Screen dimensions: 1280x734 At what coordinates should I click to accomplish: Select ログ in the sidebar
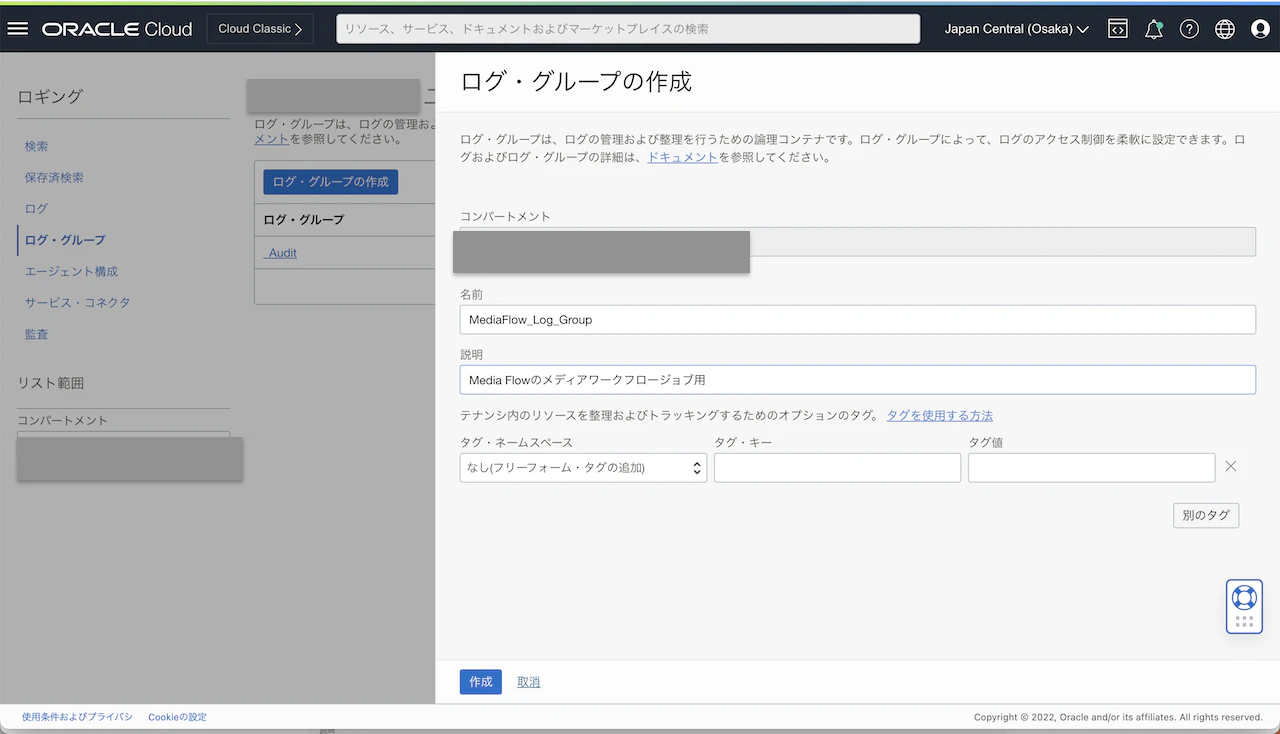(36, 208)
